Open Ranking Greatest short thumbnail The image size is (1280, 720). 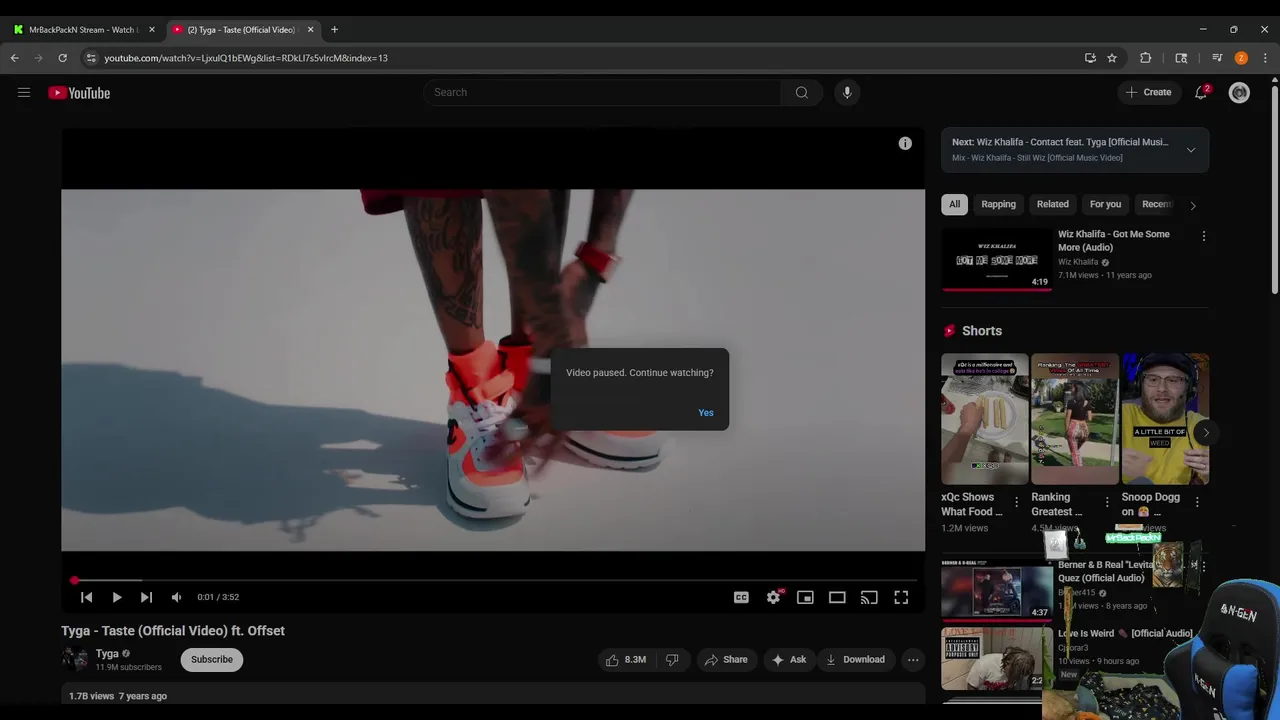[1075, 419]
